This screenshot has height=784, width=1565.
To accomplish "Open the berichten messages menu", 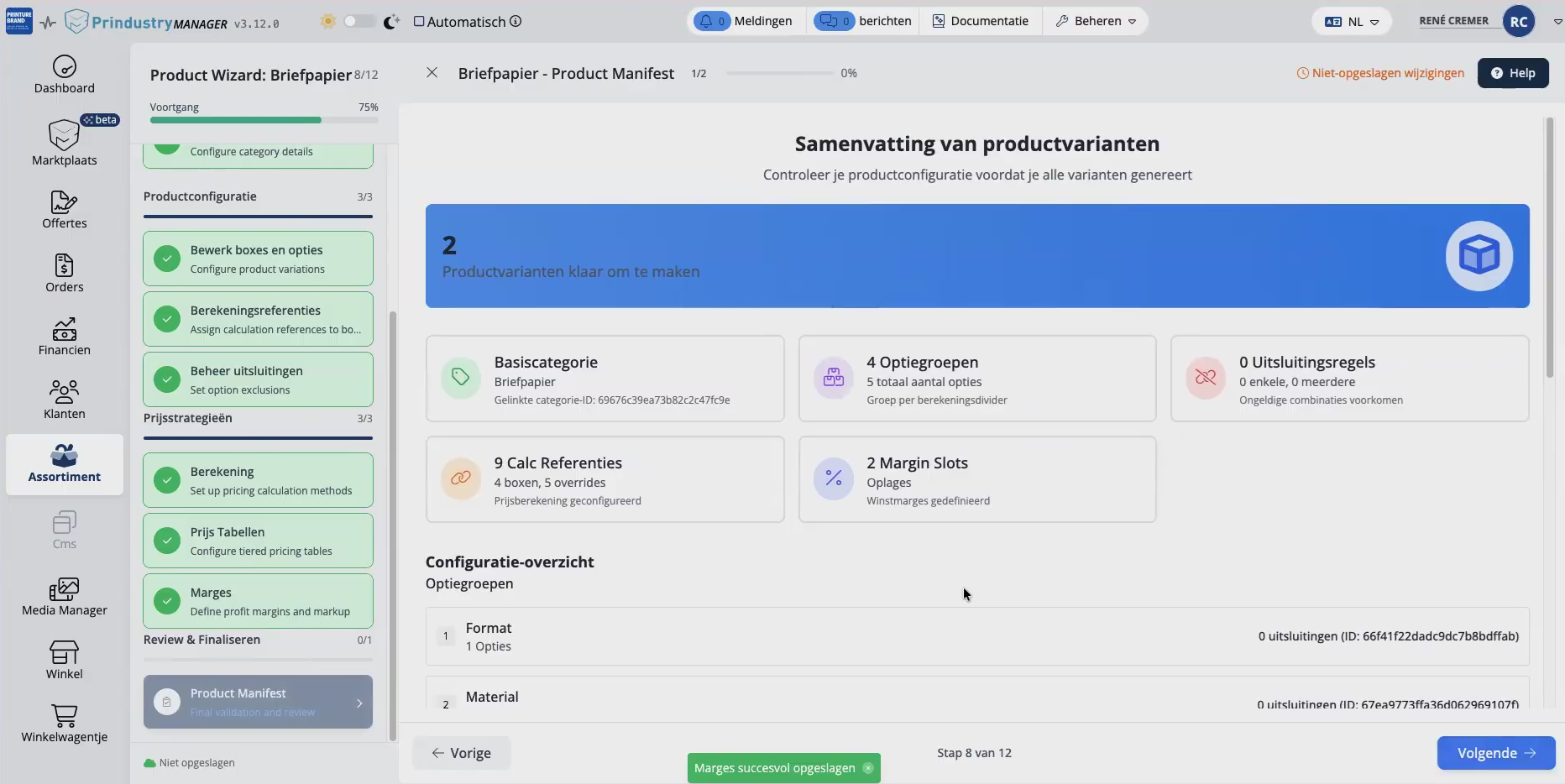I will click(863, 21).
